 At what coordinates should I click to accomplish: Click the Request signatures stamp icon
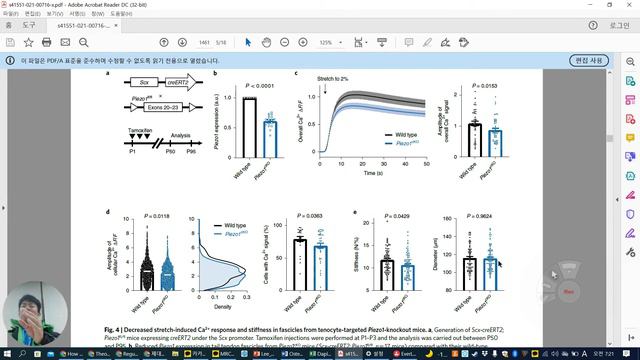tap(464, 42)
